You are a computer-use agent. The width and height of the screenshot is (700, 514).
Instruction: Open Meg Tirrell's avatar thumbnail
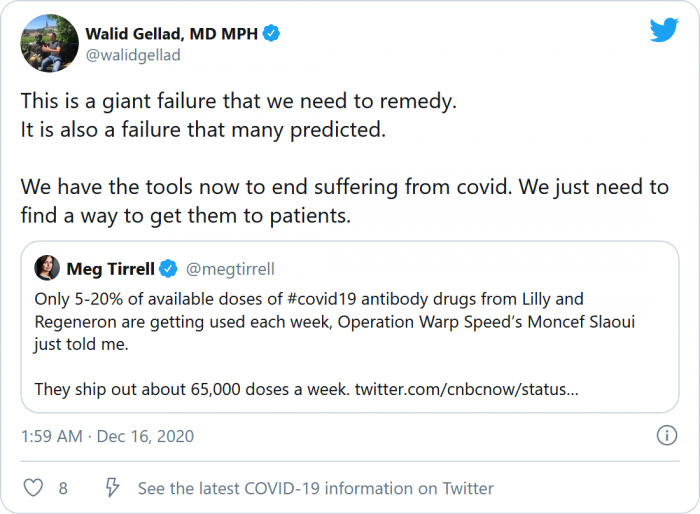pos(47,268)
